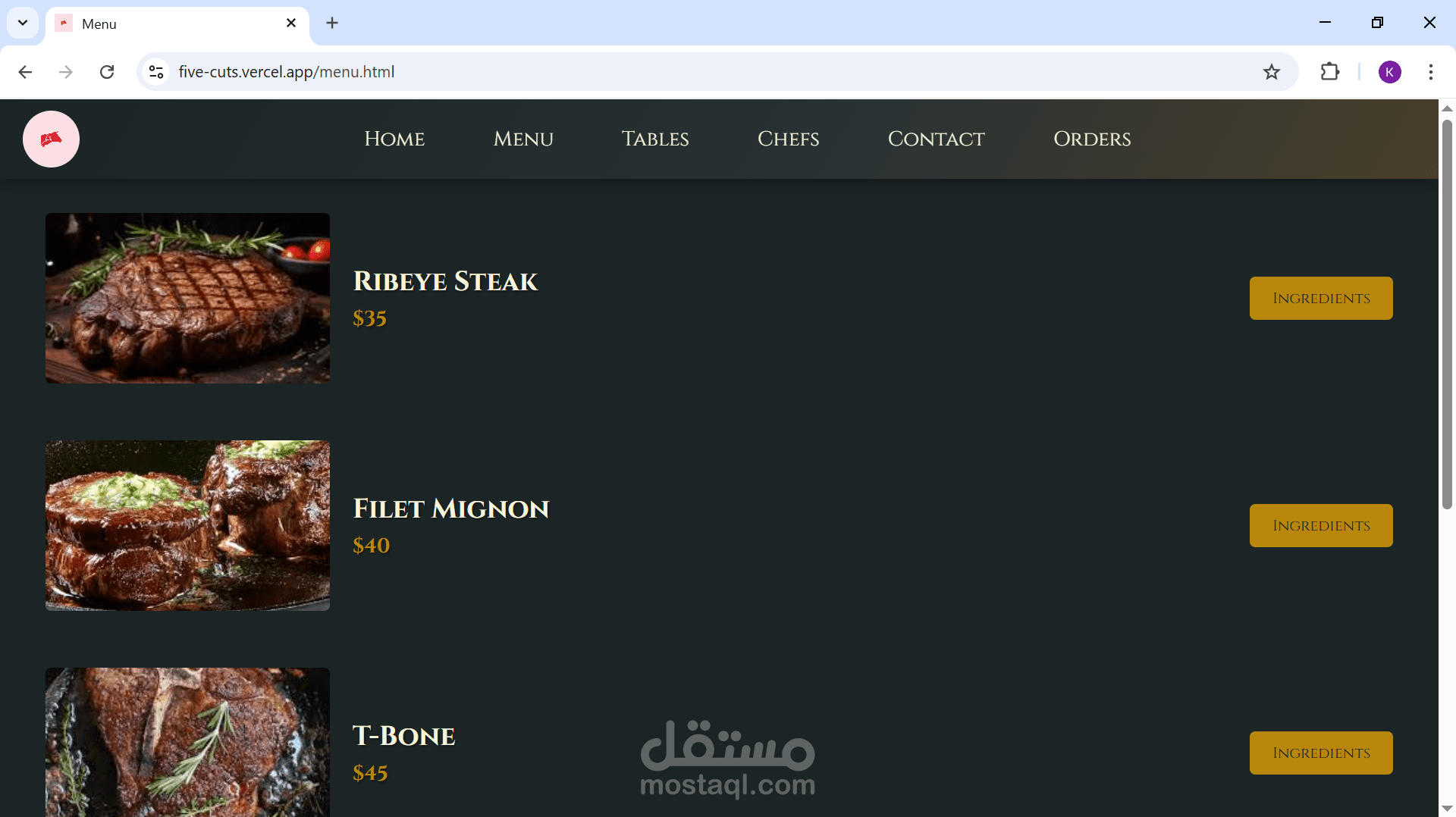Bookmark this page with the star icon
1456x817 pixels.
1272,72
